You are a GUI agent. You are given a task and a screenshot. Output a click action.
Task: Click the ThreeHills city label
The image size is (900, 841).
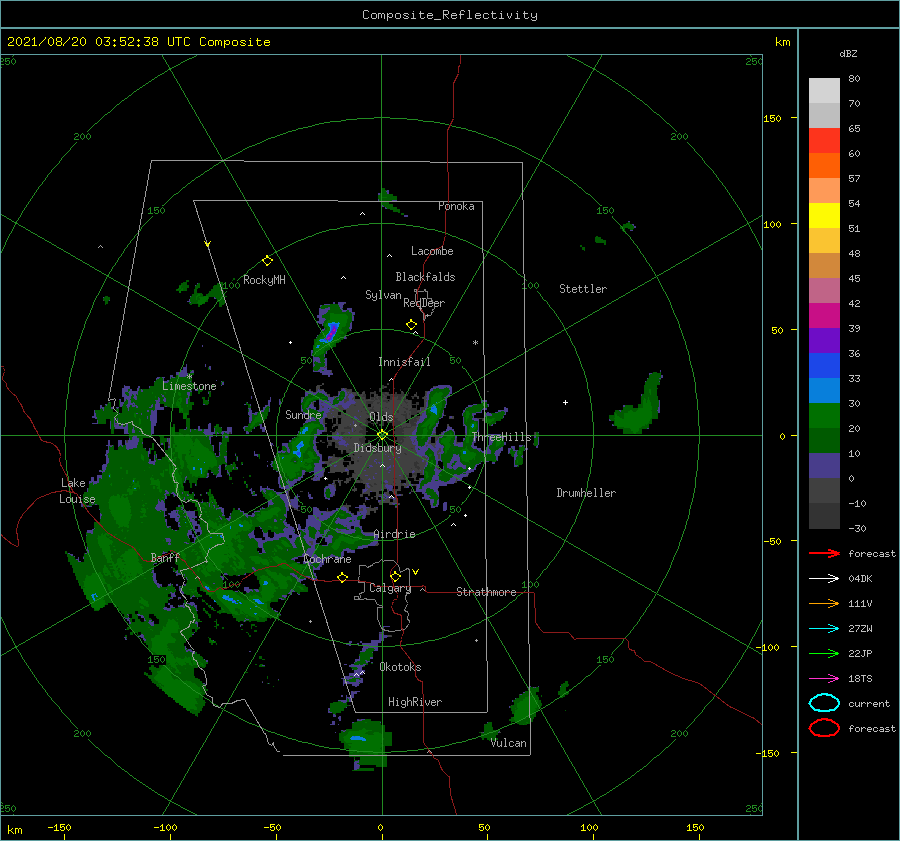[x=502, y=437]
